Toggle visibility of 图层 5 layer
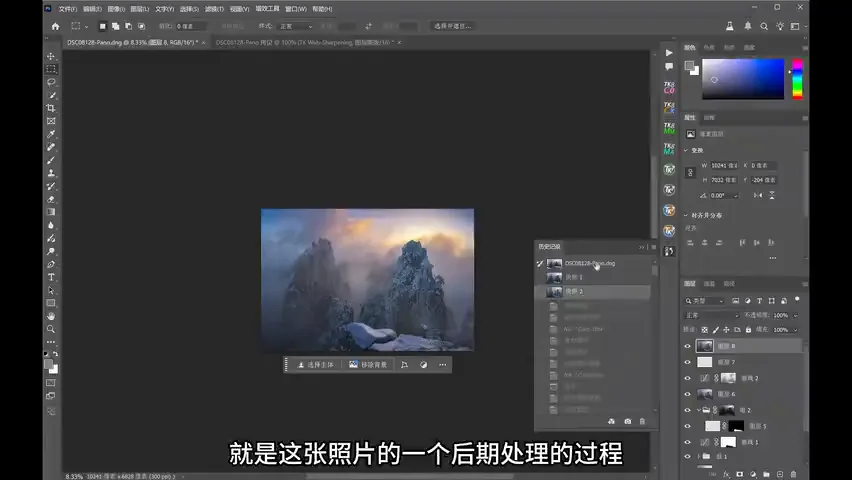This screenshot has width=852, height=480. [687, 426]
